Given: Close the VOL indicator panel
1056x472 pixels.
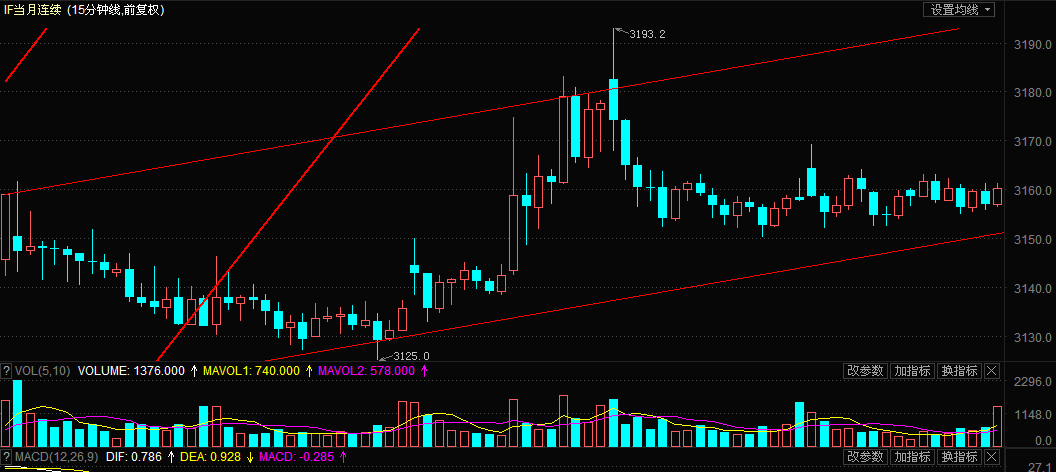Looking at the screenshot, I should tap(992, 370).
